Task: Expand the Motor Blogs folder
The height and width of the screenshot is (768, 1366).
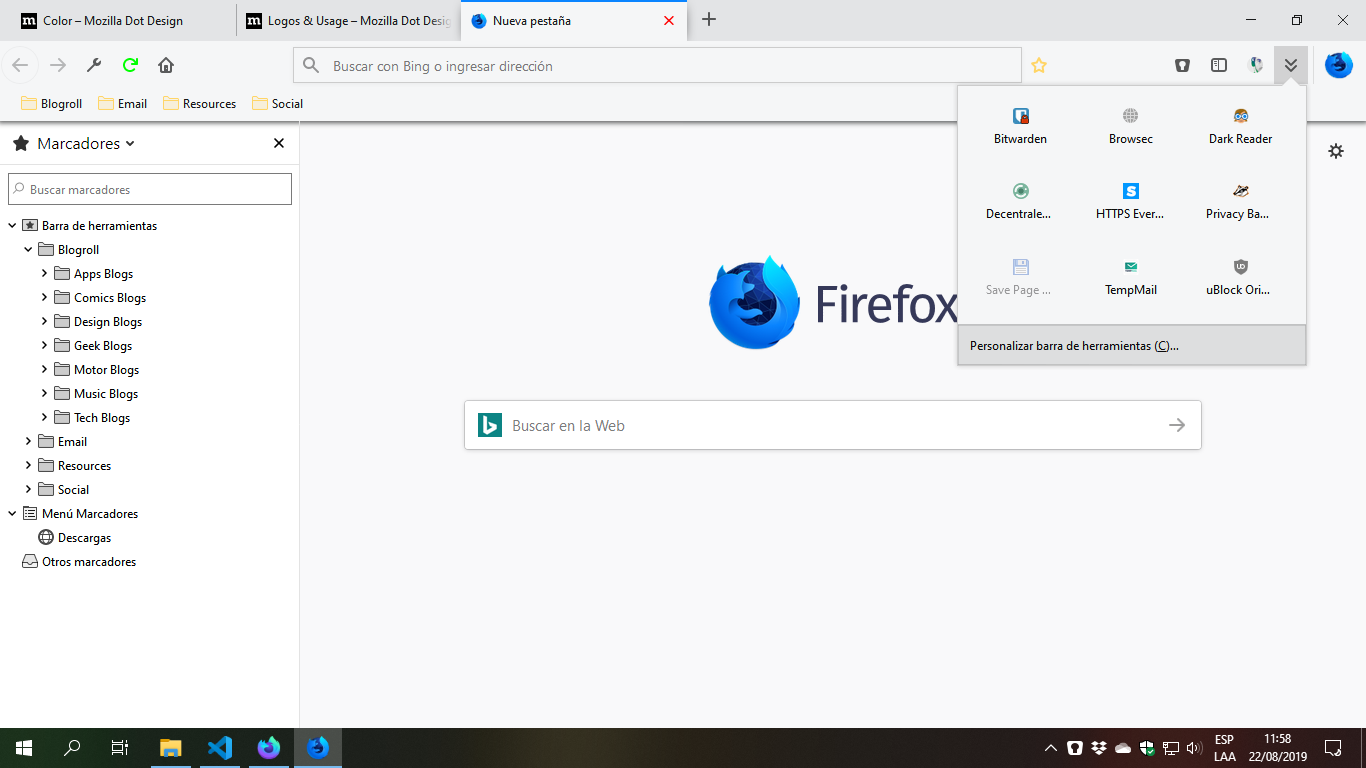Action: (45, 369)
